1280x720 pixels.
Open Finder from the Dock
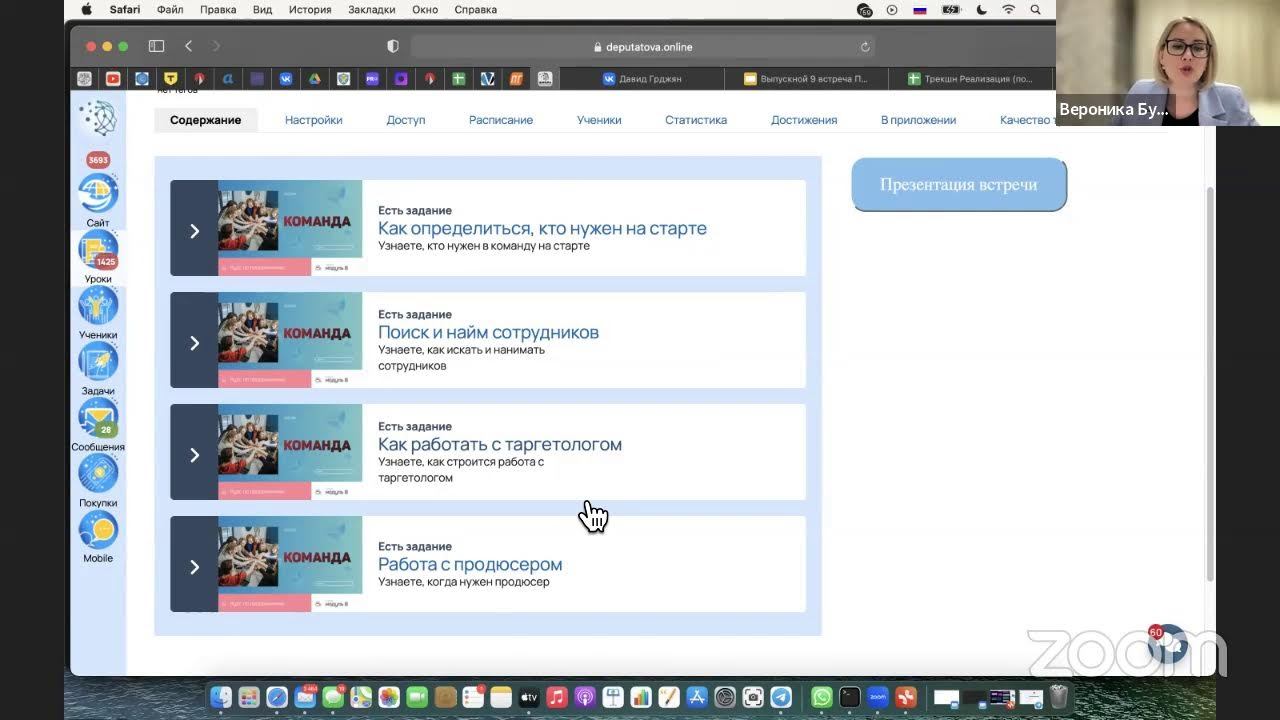pos(221,697)
